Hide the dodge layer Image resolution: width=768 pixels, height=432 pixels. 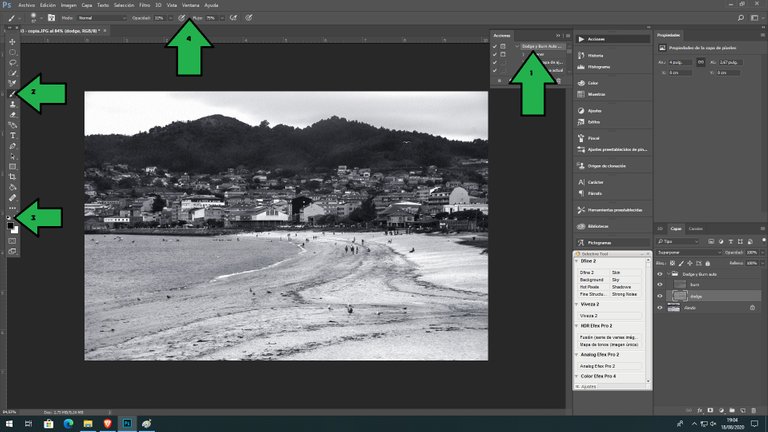point(660,296)
